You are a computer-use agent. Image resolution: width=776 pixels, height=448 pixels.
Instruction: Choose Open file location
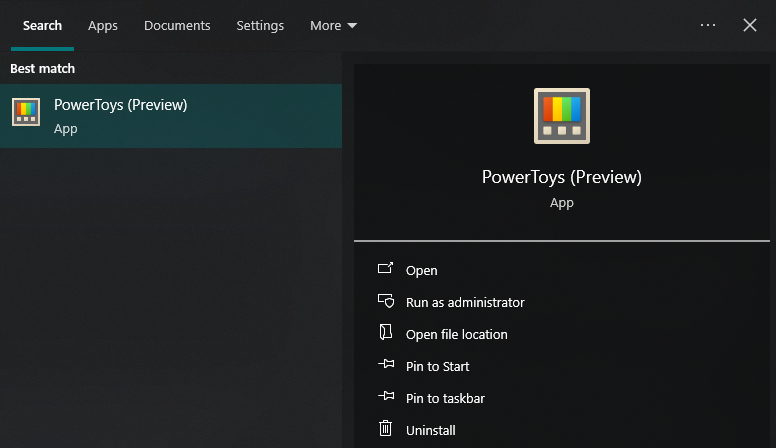(x=456, y=335)
